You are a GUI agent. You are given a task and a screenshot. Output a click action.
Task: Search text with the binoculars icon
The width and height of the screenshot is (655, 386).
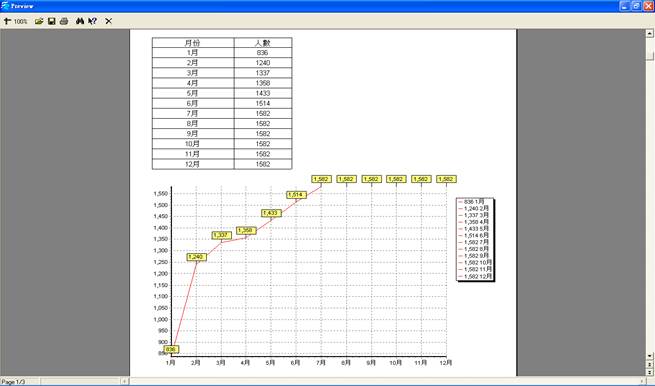[x=80, y=21]
